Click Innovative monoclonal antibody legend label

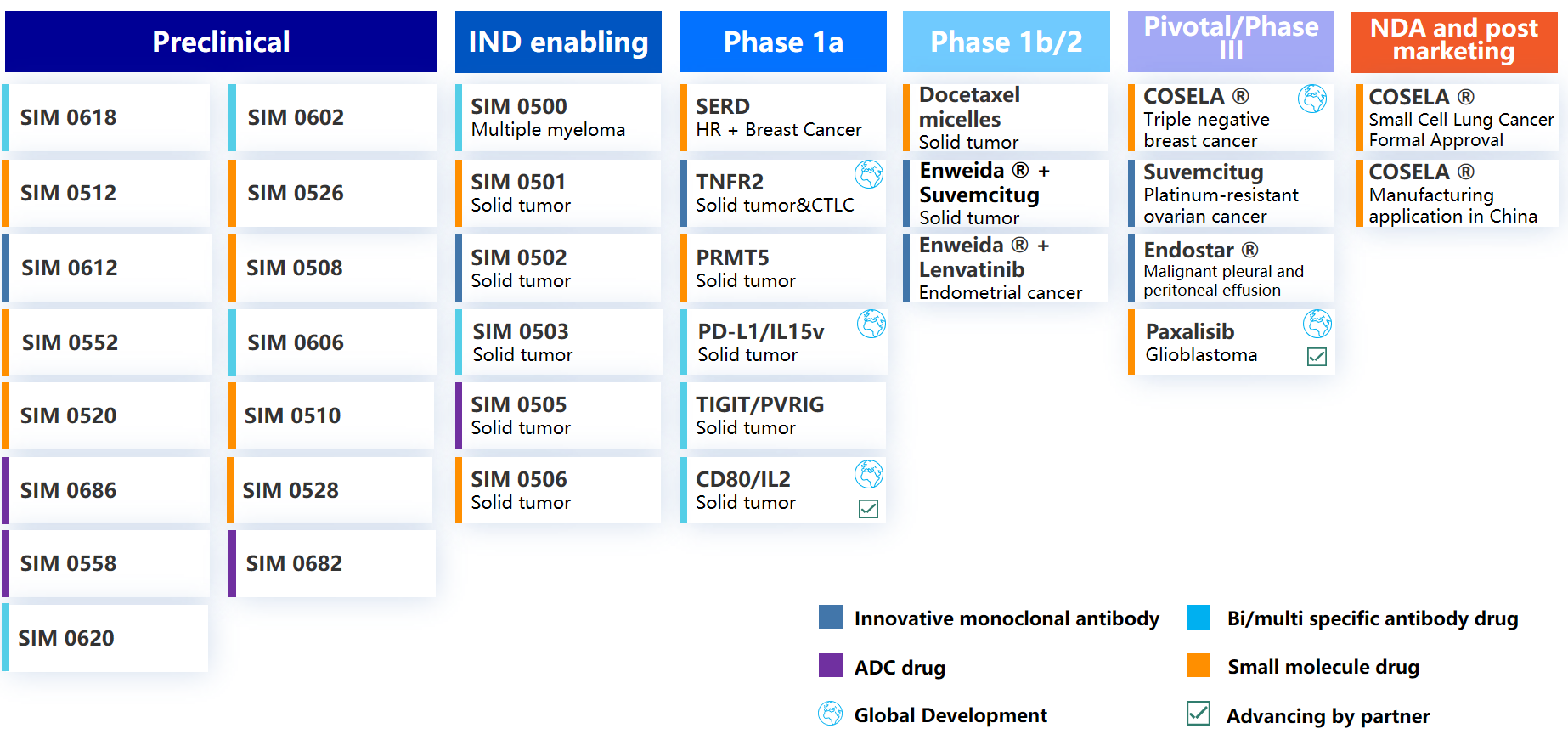[1007, 618]
